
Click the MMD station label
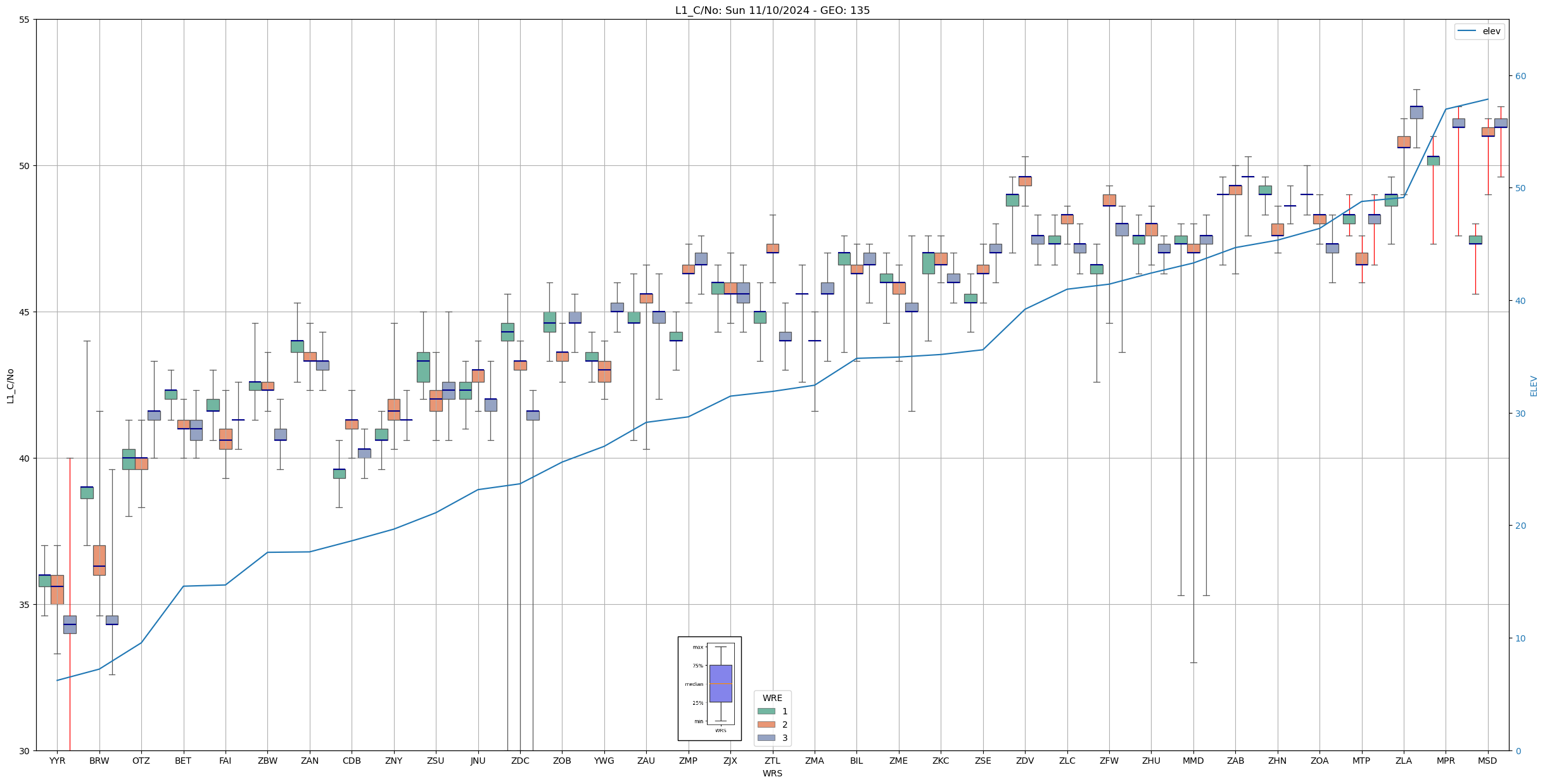[x=1193, y=761]
